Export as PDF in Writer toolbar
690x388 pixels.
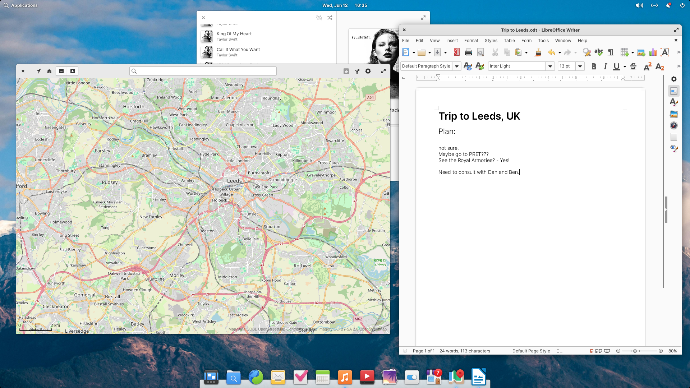tap(457, 52)
